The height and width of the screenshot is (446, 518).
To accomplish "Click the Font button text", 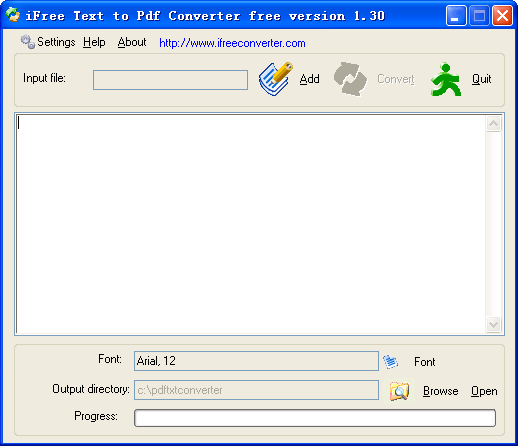I will (x=424, y=362).
